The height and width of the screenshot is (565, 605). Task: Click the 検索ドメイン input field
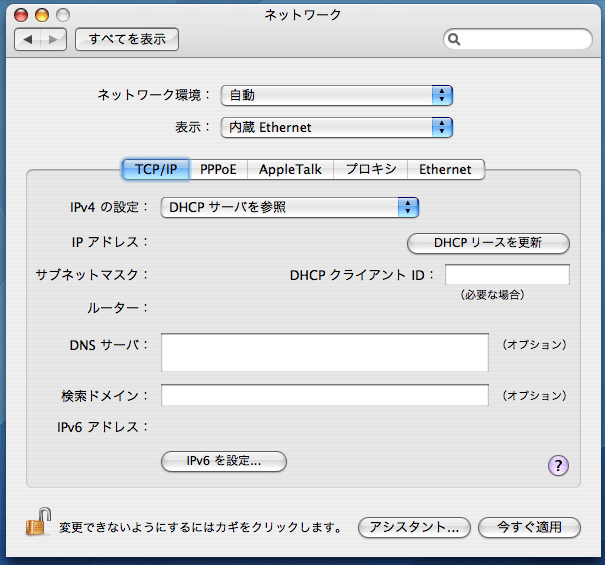[325, 395]
